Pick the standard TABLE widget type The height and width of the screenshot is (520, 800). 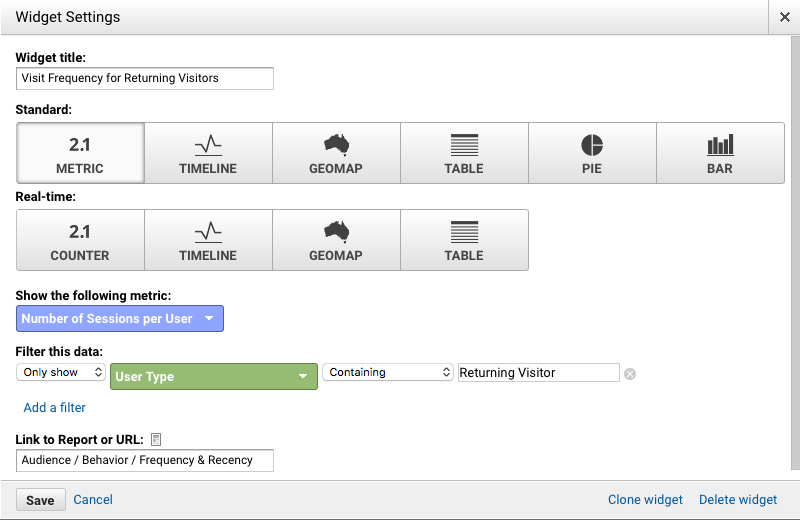click(464, 153)
